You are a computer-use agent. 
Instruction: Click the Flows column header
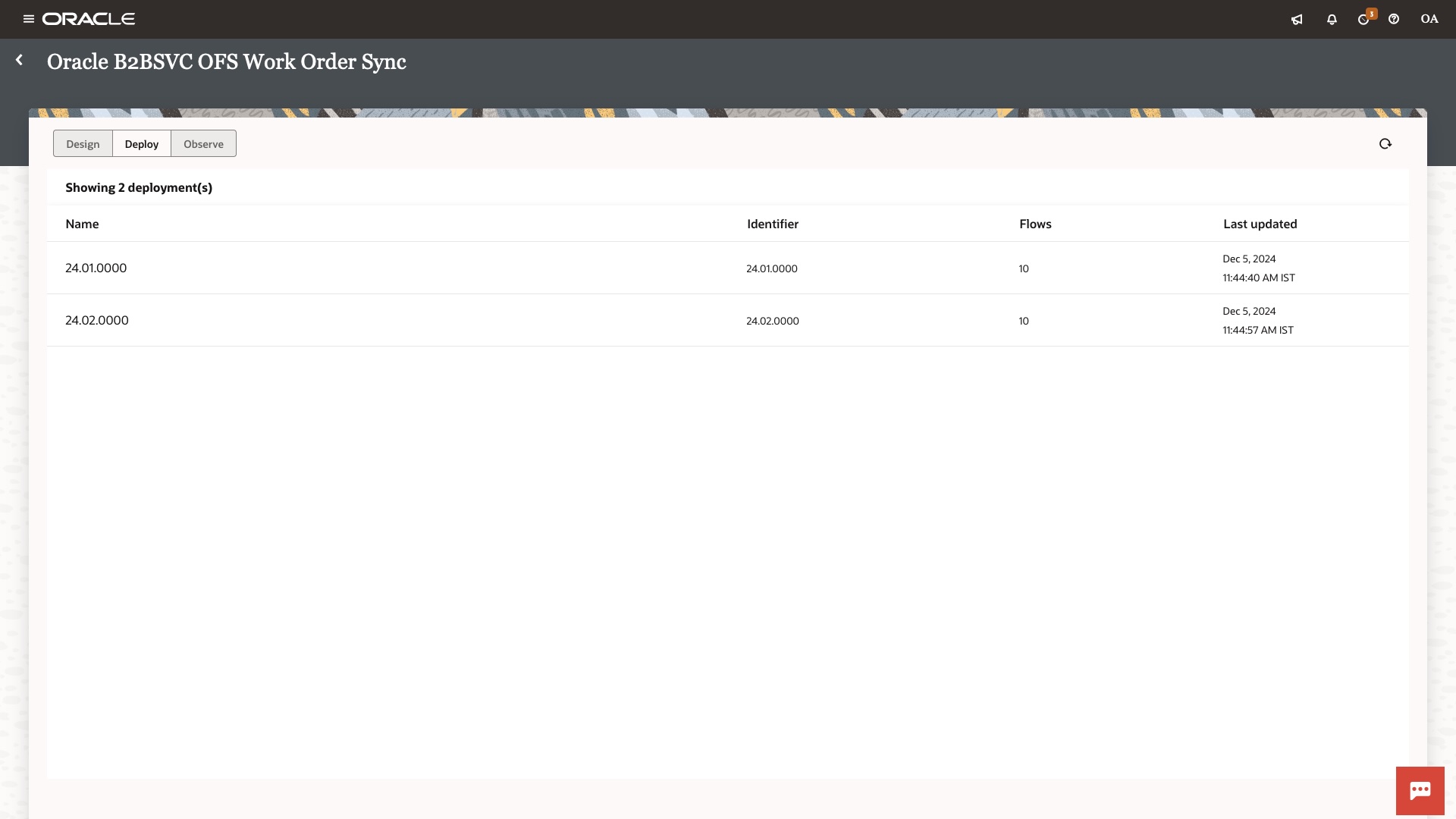point(1034,224)
